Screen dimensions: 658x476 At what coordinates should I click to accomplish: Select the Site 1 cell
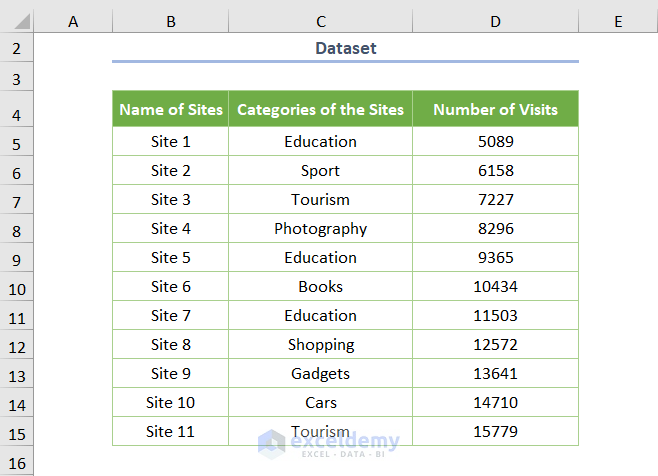(x=171, y=142)
